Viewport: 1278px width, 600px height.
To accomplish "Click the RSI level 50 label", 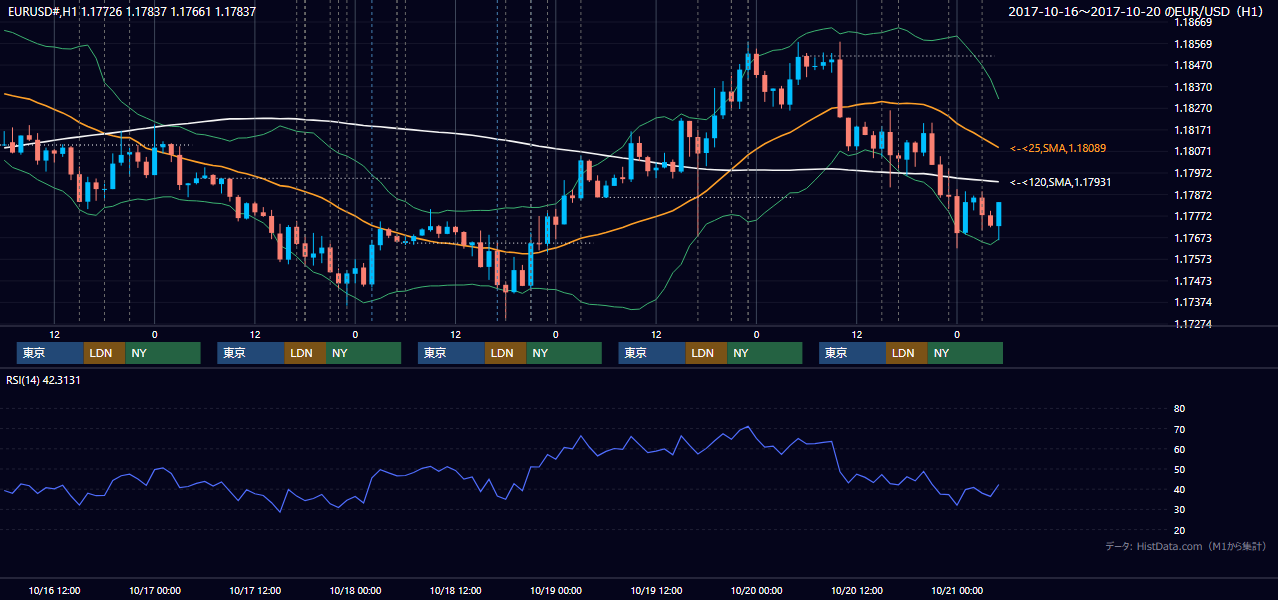I will click(x=1179, y=469).
